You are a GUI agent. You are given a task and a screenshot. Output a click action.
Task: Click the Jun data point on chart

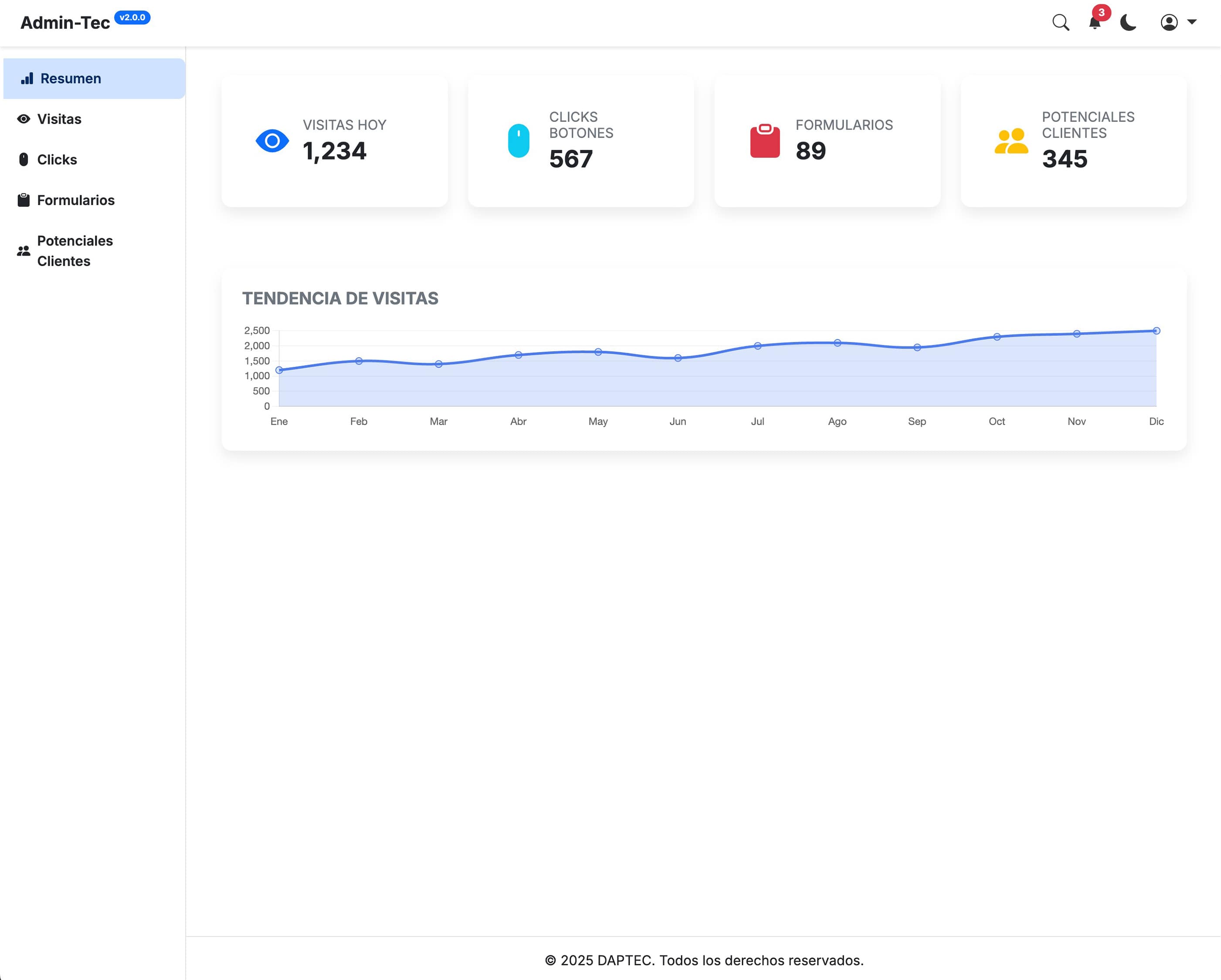pyautogui.click(x=677, y=358)
